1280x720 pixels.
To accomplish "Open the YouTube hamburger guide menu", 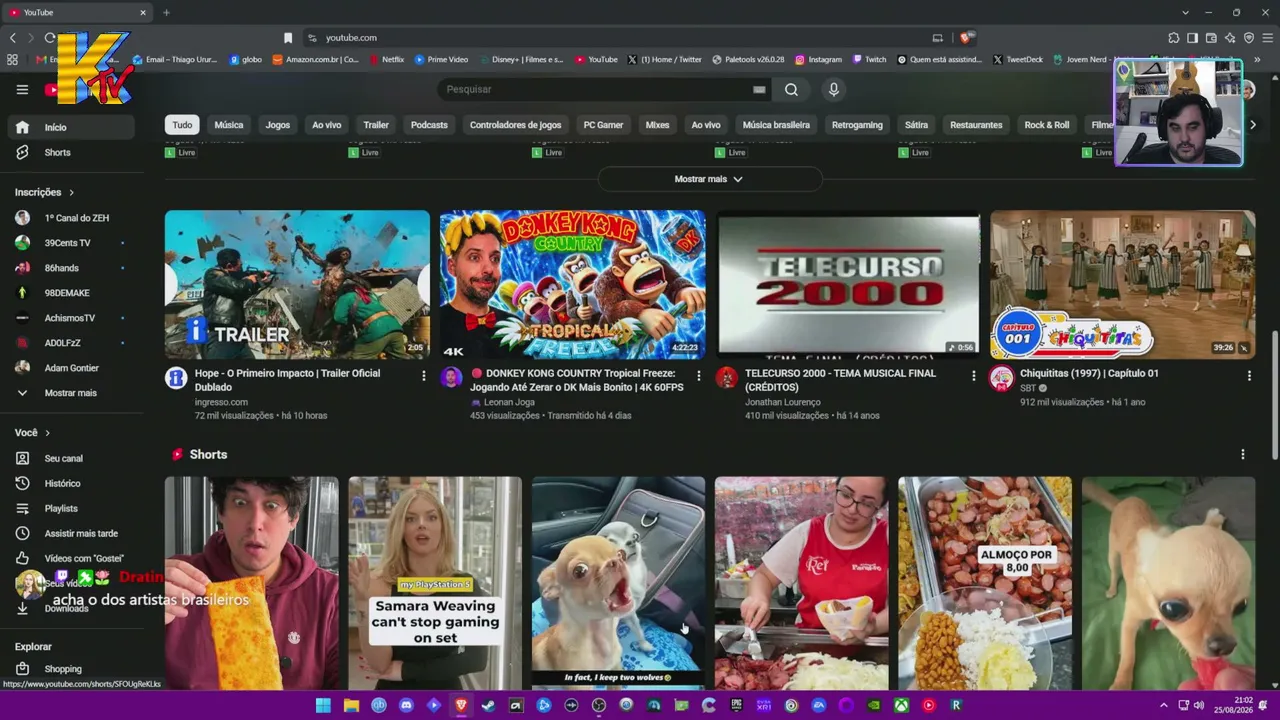I will pos(22,89).
